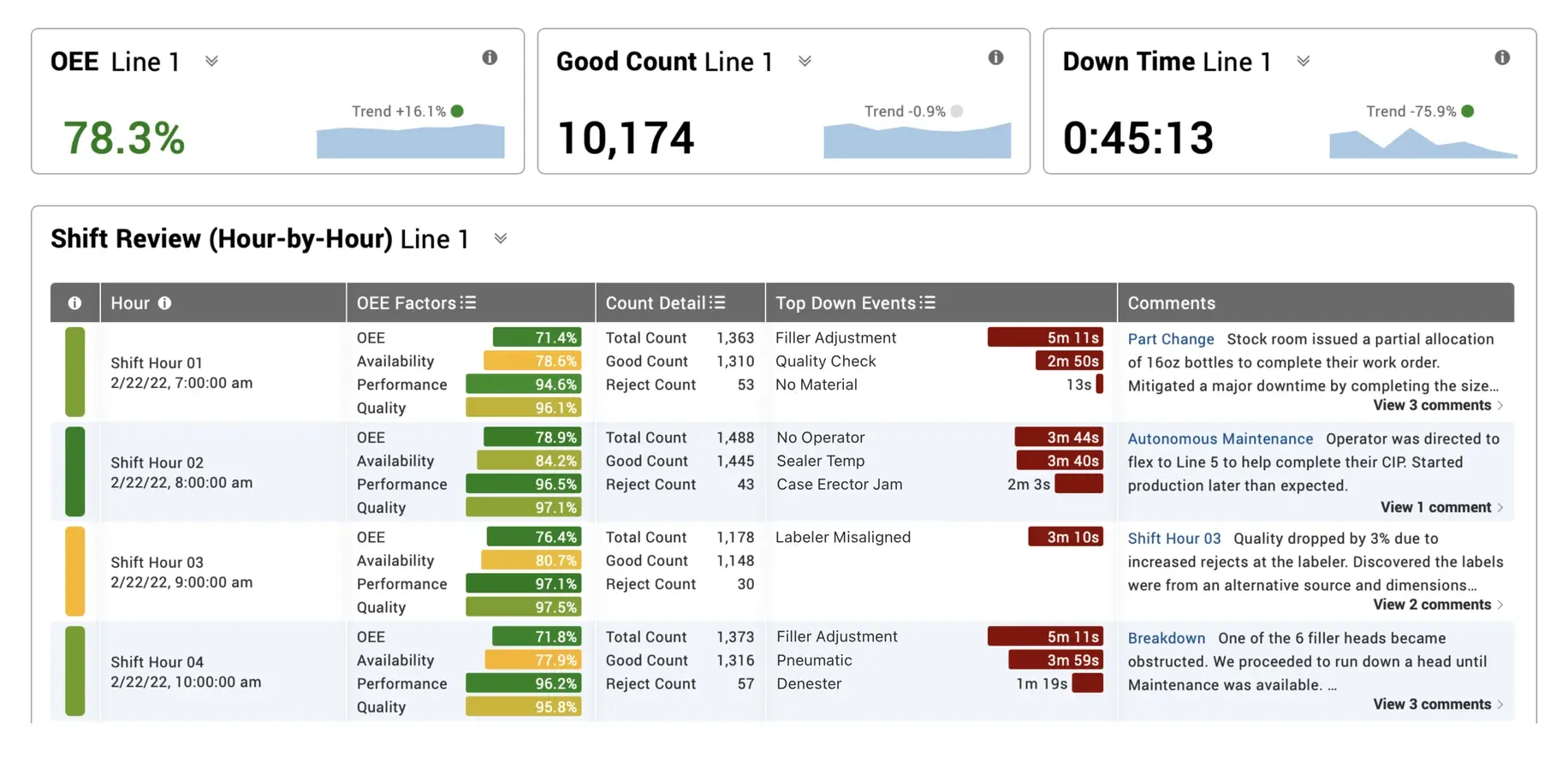Image resolution: width=1568 pixels, height=757 pixels.
Task: Click the 71.4% OEE bar in Hour 01
Action: (x=537, y=337)
